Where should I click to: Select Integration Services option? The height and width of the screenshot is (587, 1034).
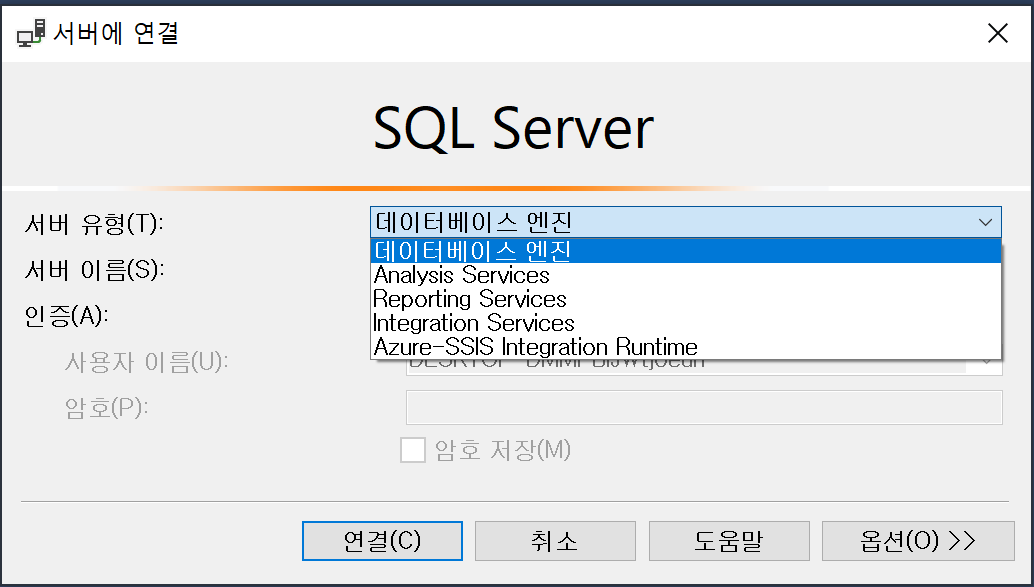coord(686,323)
